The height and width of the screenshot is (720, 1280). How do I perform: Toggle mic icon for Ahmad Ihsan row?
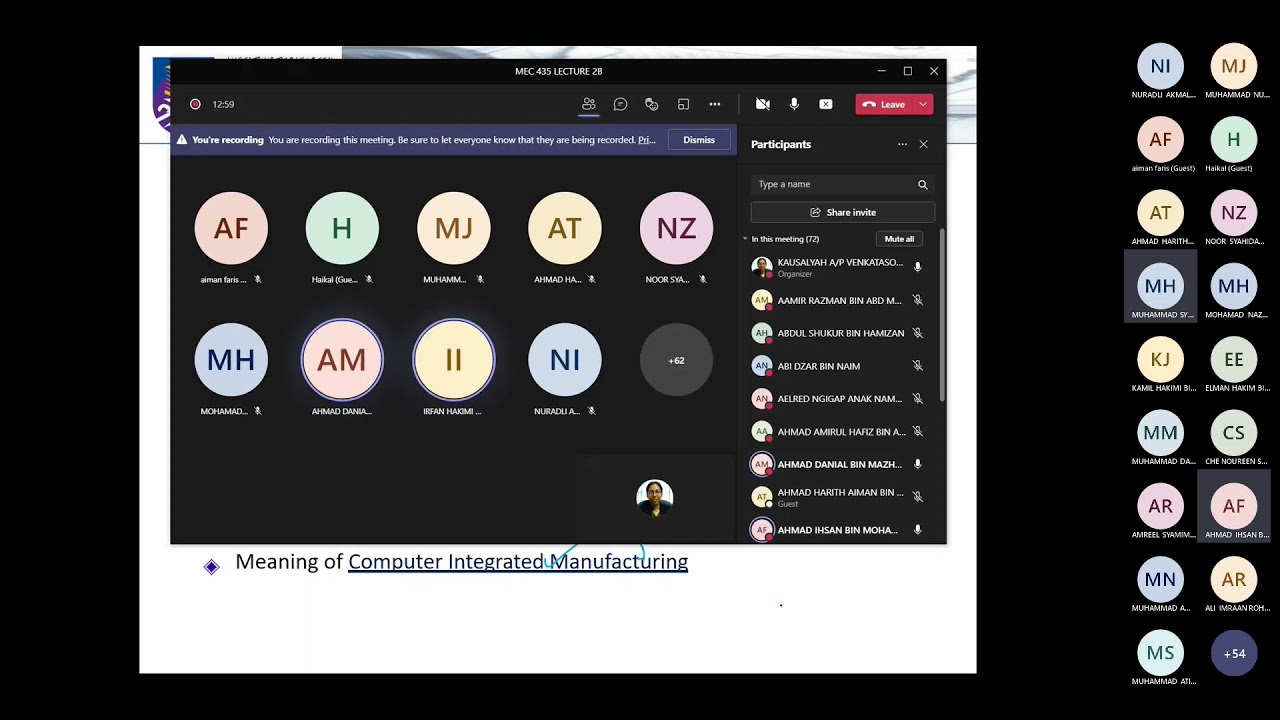click(917, 530)
